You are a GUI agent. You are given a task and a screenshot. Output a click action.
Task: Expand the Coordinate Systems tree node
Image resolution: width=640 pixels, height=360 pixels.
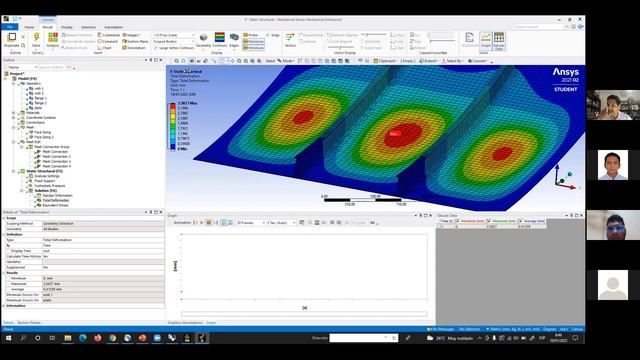pyautogui.click(x=14, y=118)
